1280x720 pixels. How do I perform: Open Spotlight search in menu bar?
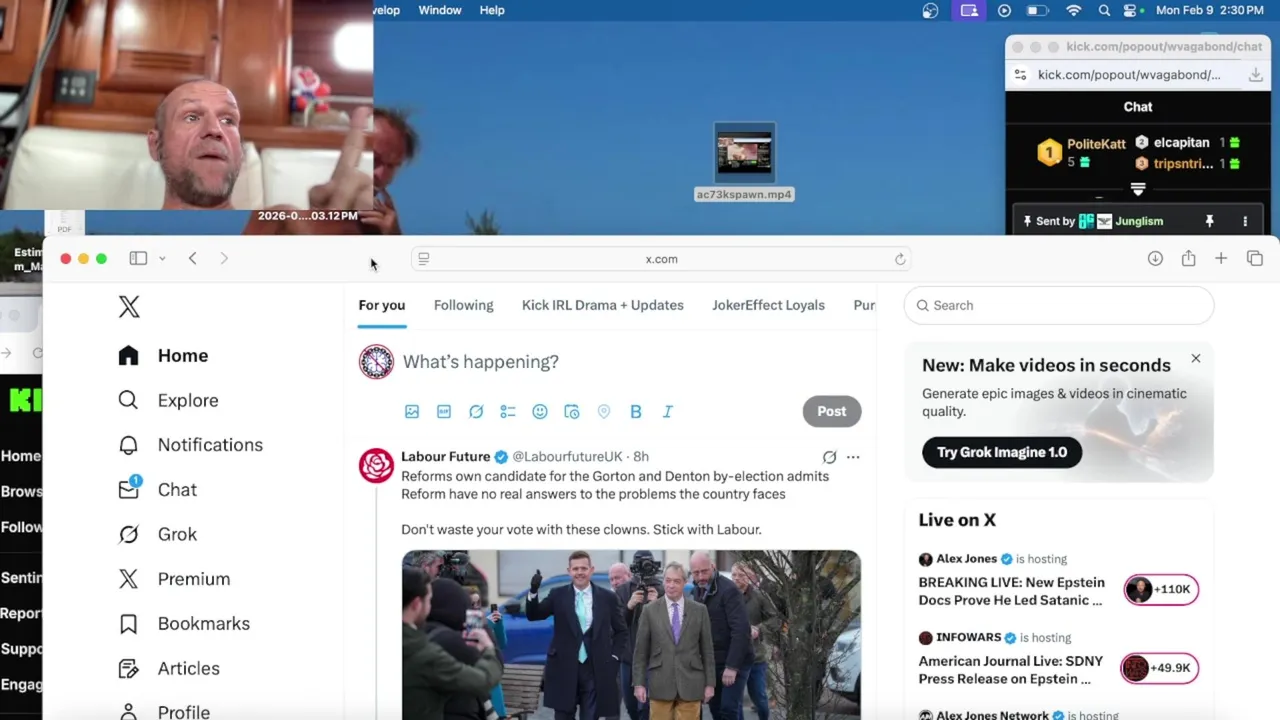[1104, 10]
